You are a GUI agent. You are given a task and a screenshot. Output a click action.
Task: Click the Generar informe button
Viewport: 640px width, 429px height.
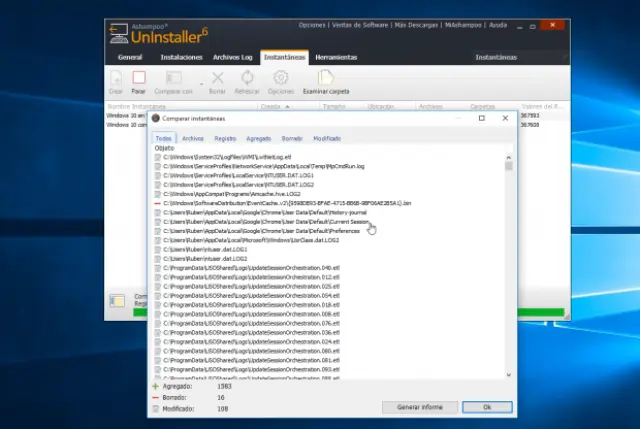pos(420,407)
